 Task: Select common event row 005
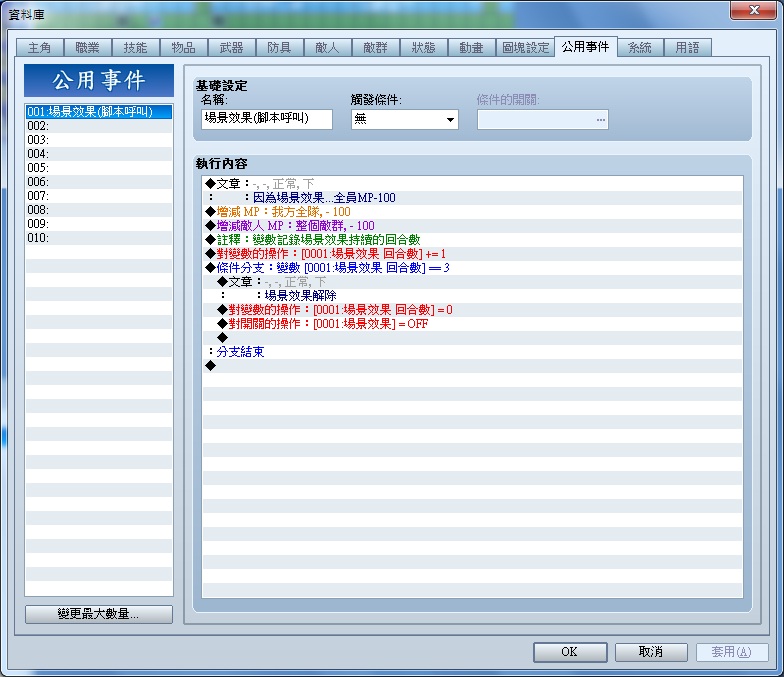98,168
